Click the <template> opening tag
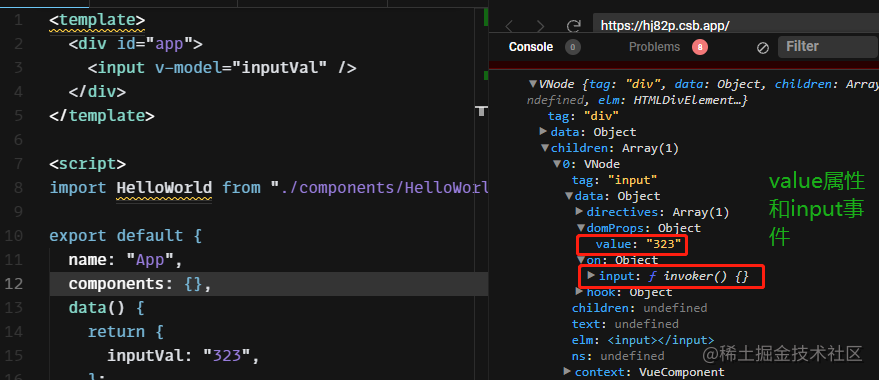The height and width of the screenshot is (380, 879). (97, 20)
